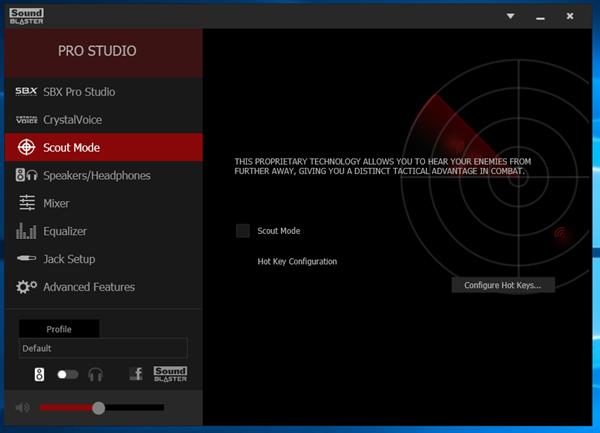
Task: Enable the Scout Mode checkbox
Action: click(x=243, y=231)
